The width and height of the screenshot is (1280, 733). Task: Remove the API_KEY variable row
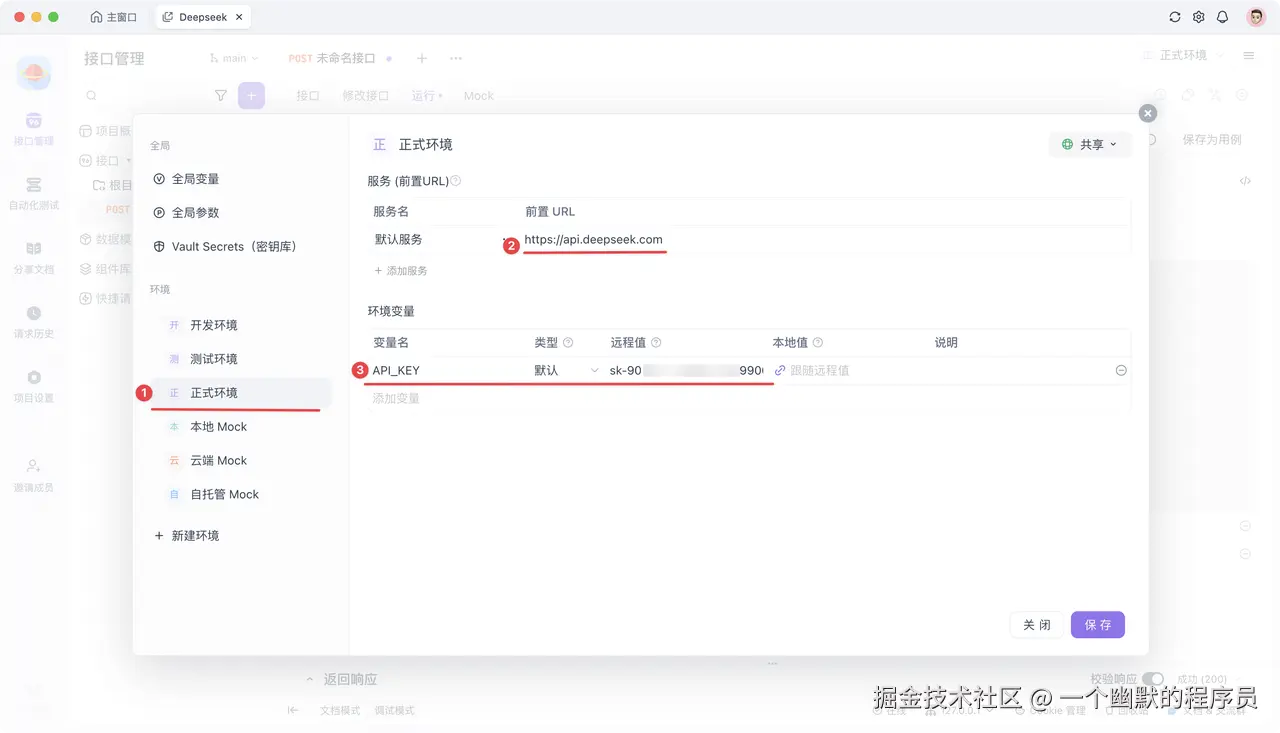1121,371
